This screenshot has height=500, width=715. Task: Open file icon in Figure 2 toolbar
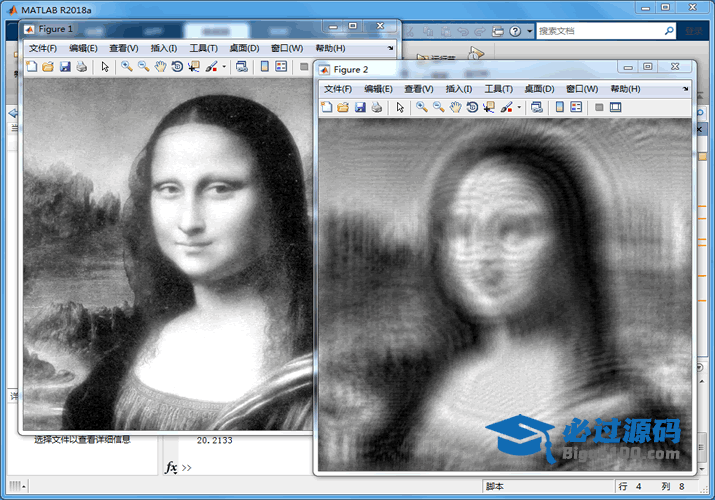coord(343,107)
